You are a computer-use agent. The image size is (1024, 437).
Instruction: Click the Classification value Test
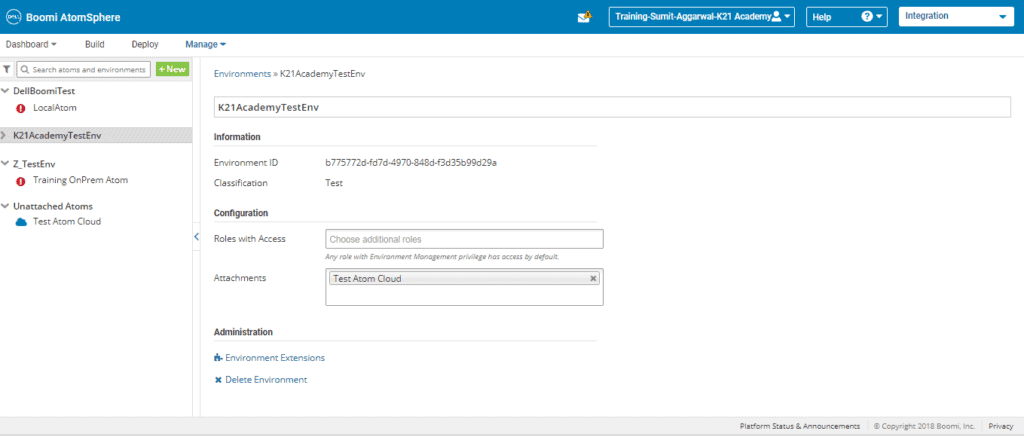pos(334,183)
